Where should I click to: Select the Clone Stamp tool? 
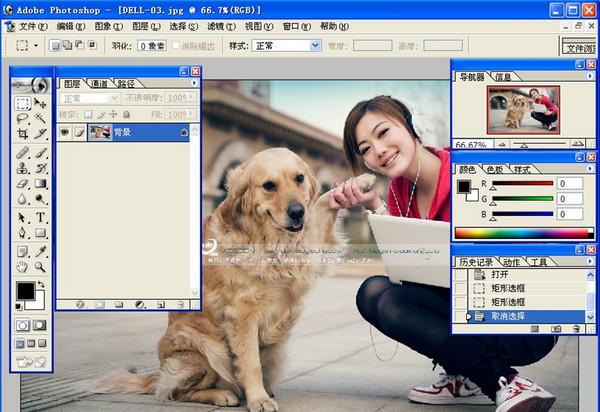23,168
